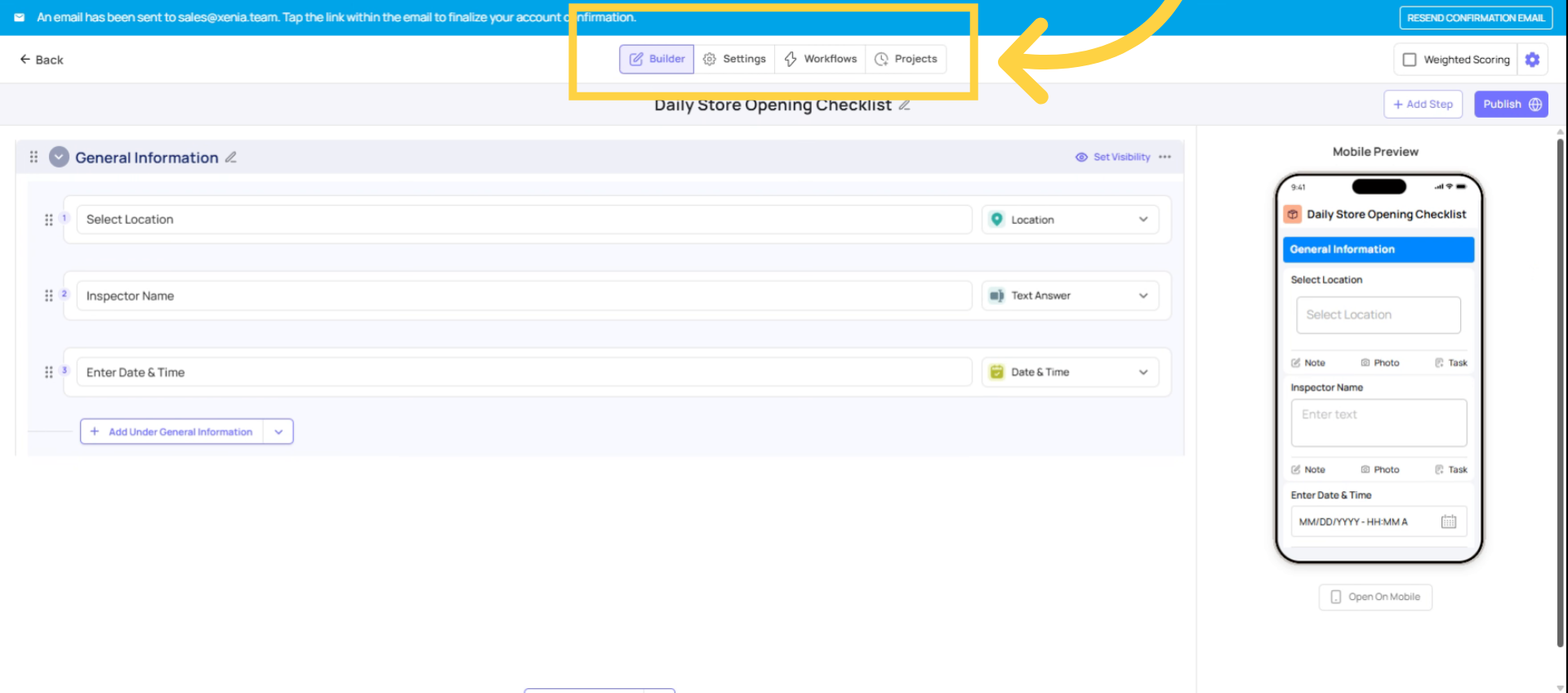Click Open On Mobile button
This screenshot has height=693, width=1568.
(1375, 597)
